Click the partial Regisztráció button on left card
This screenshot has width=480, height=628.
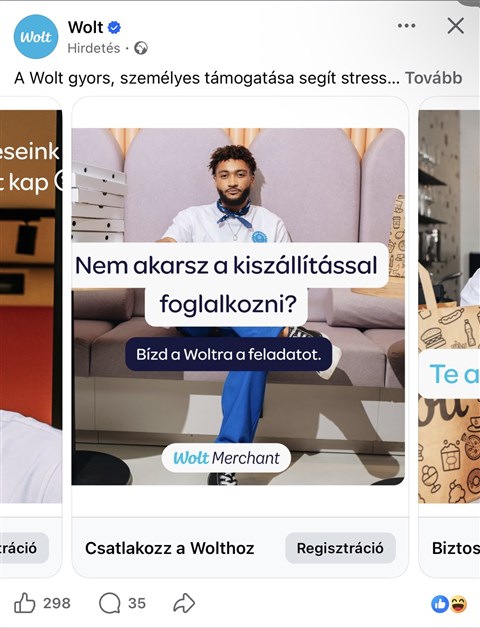click(24, 548)
